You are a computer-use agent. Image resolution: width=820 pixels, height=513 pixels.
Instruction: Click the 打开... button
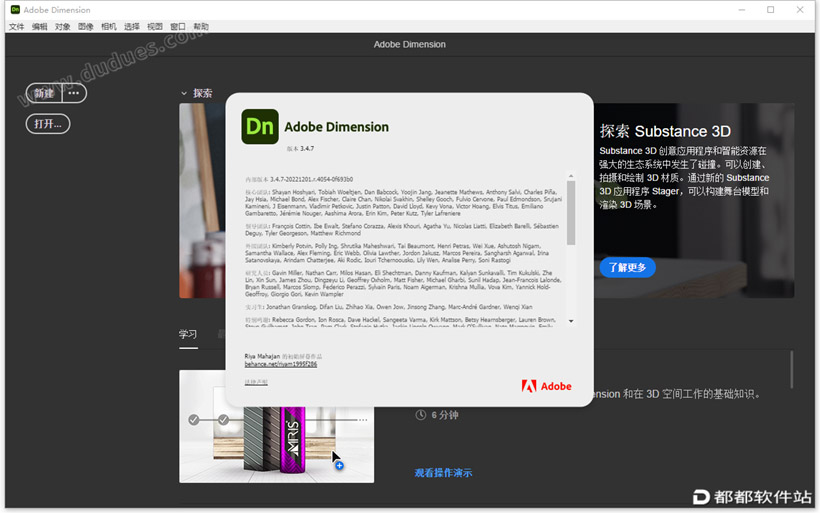(x=48, y=124)
